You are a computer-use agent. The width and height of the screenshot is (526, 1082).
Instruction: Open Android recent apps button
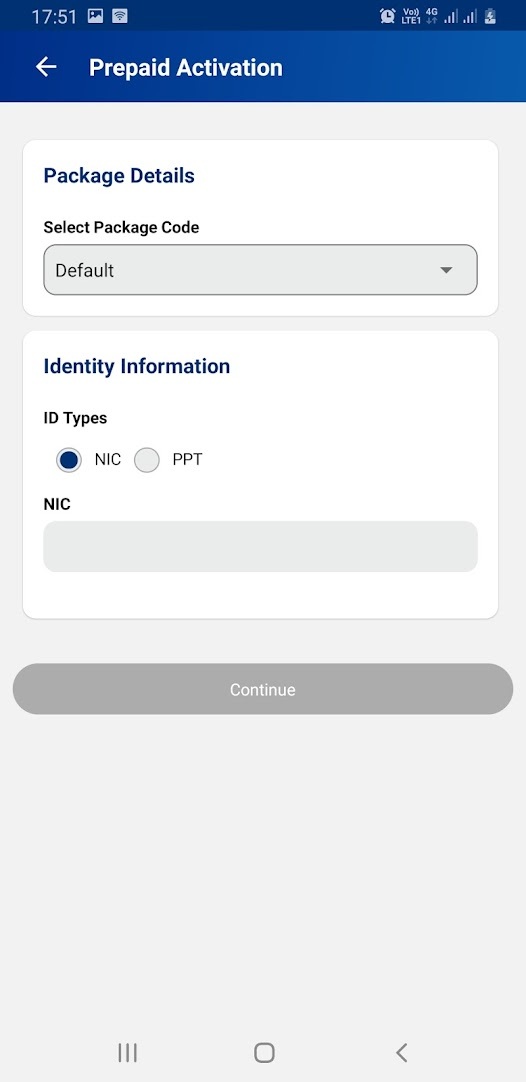[x=127, y=1052]
